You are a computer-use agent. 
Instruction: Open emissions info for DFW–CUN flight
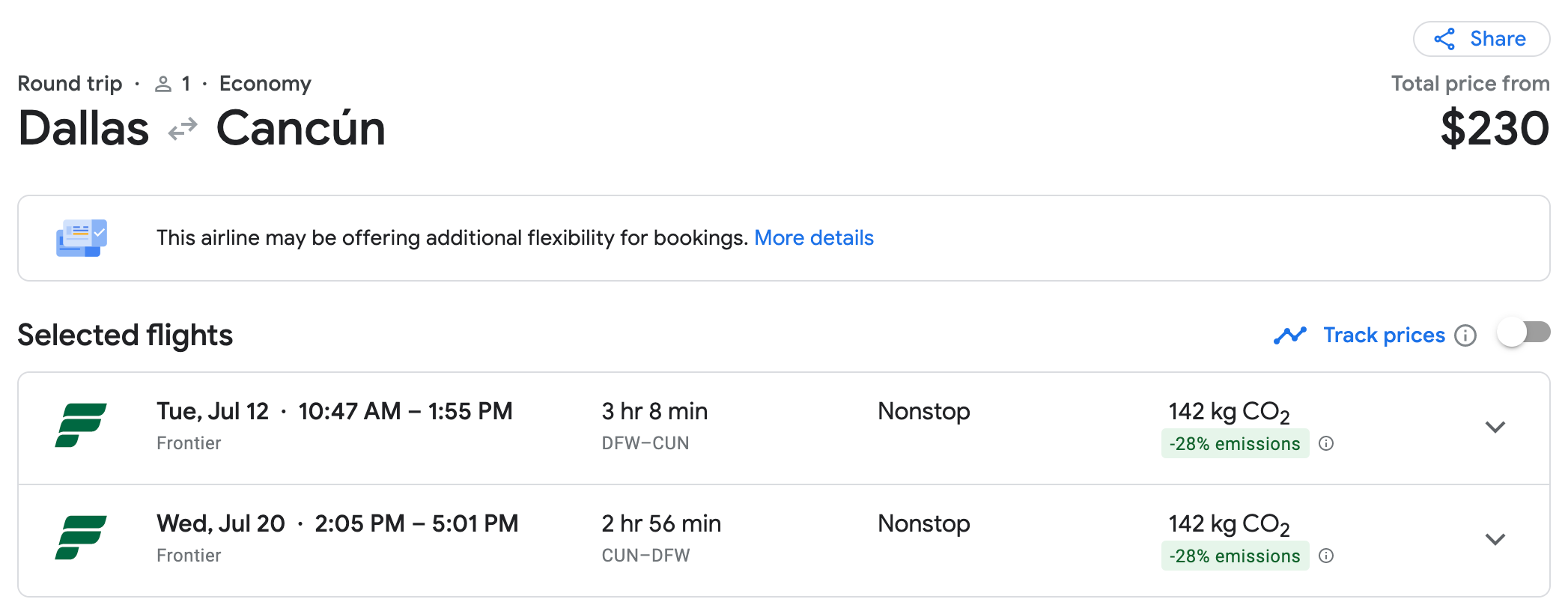point(1326,443)
